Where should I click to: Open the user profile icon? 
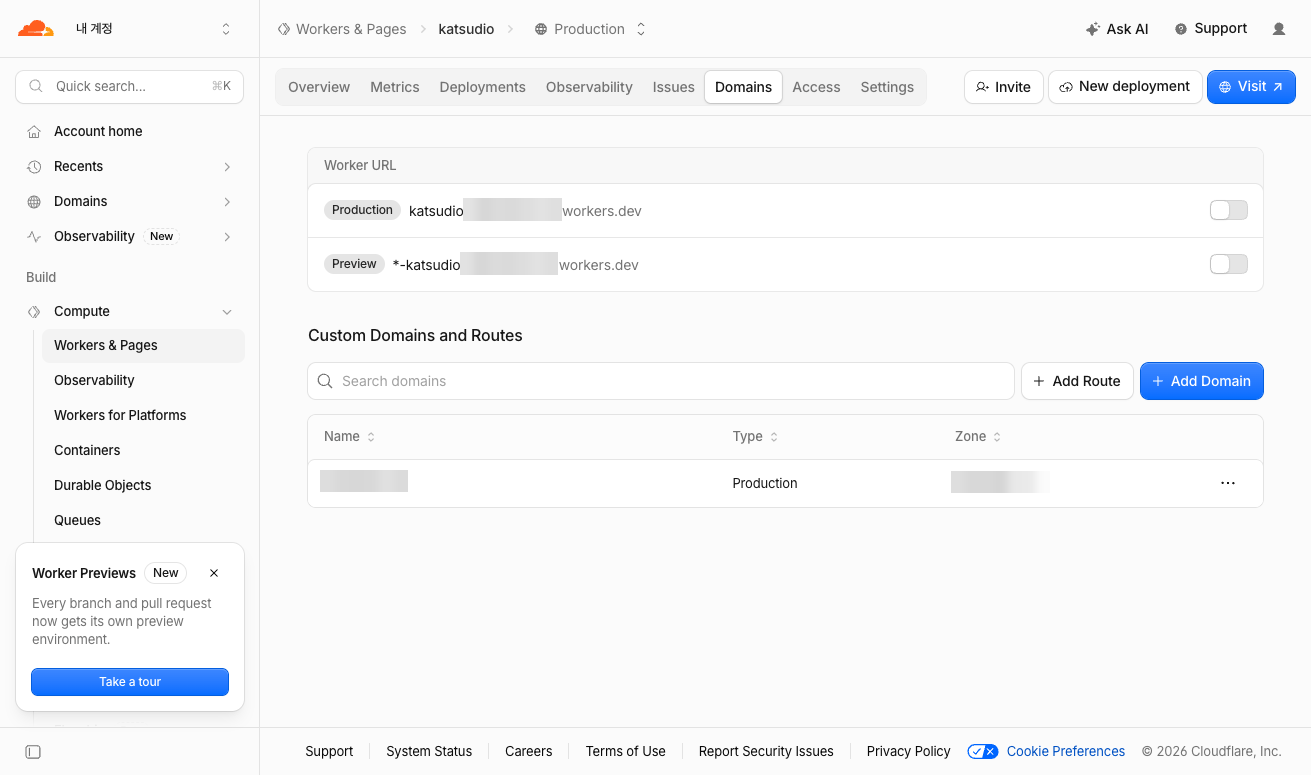[x=1279, y=29]
